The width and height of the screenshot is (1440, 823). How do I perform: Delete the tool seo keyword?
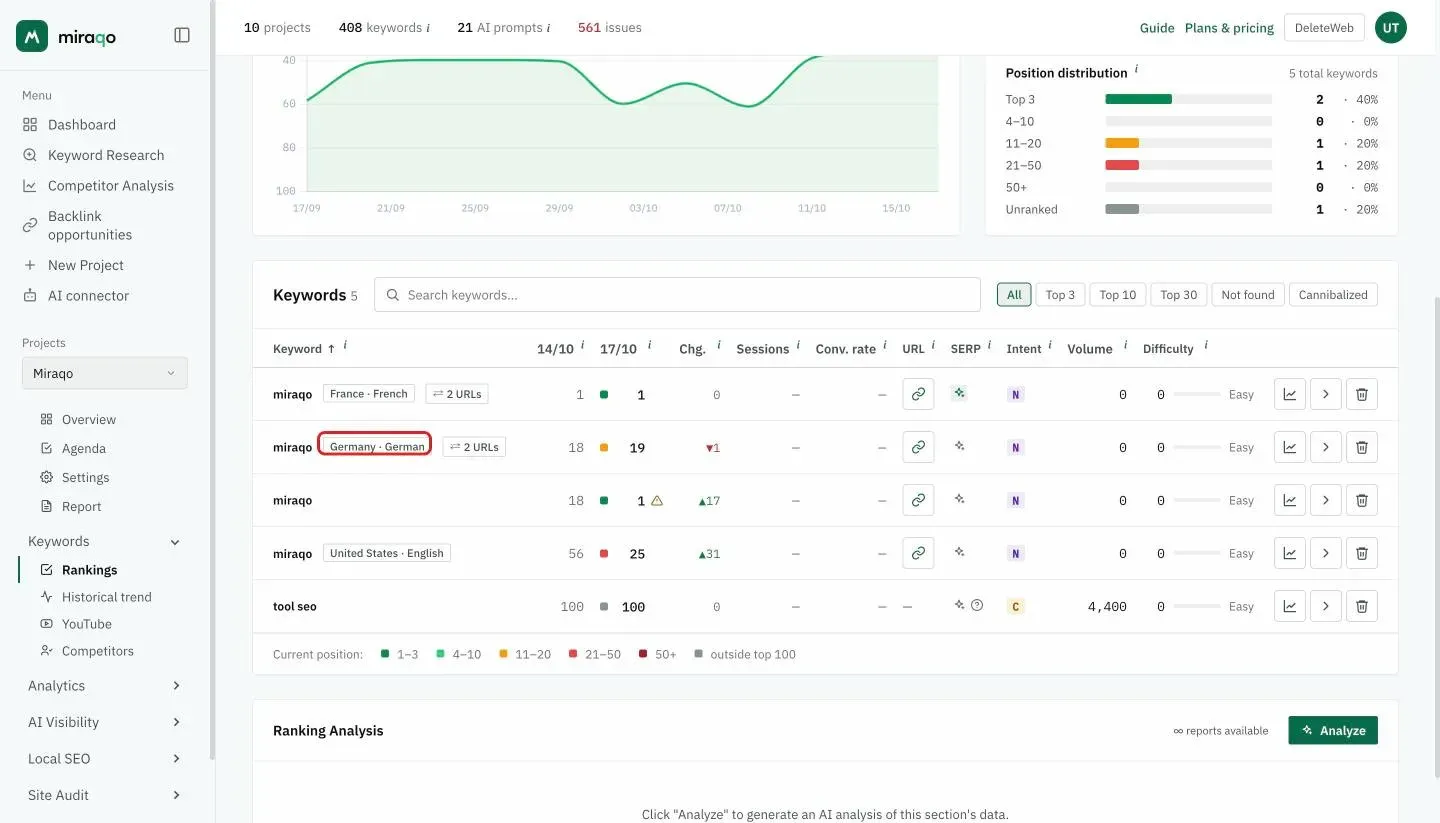tap(1362, 606)
